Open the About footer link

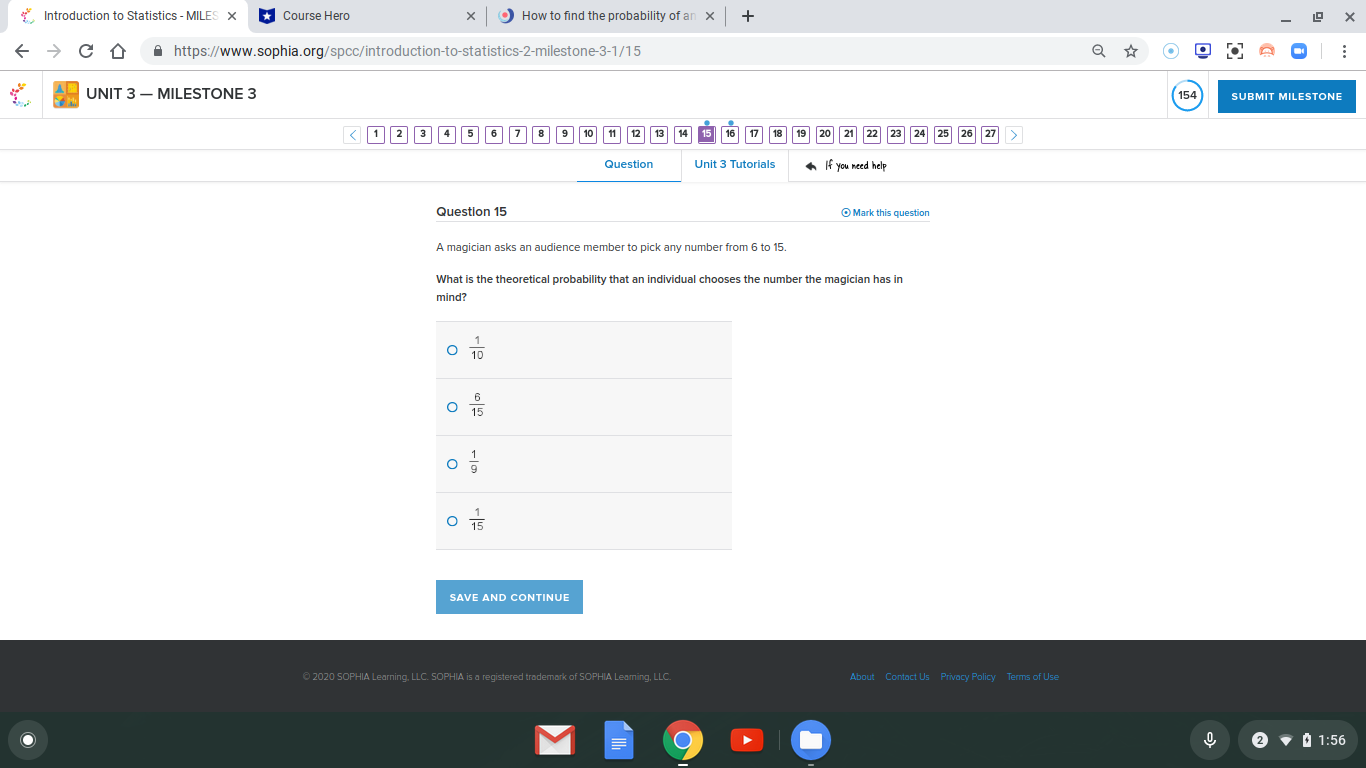(x=862, y=677)
